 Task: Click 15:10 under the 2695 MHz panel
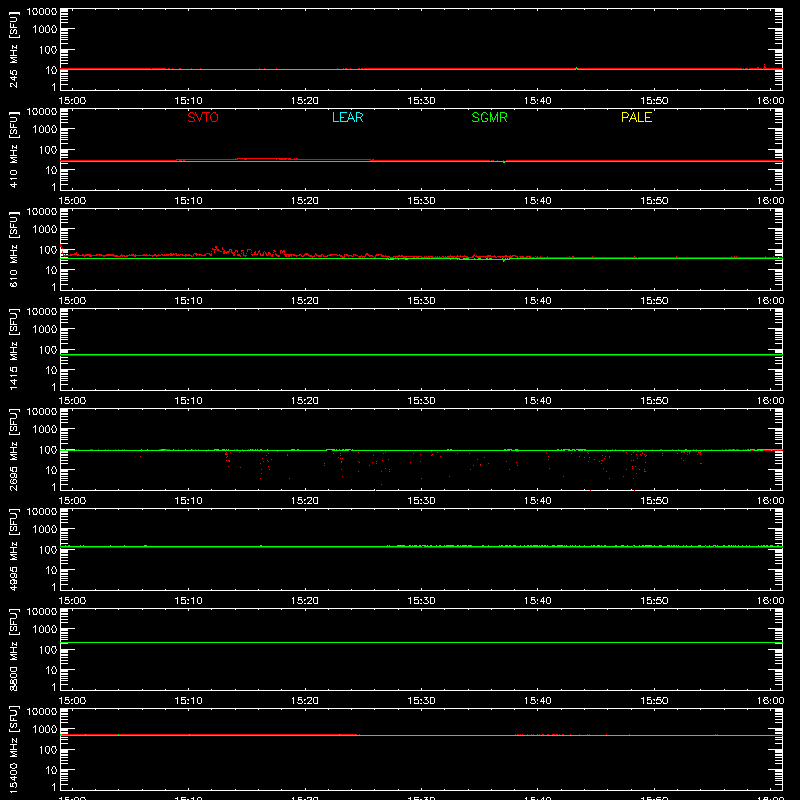point(189,501)
